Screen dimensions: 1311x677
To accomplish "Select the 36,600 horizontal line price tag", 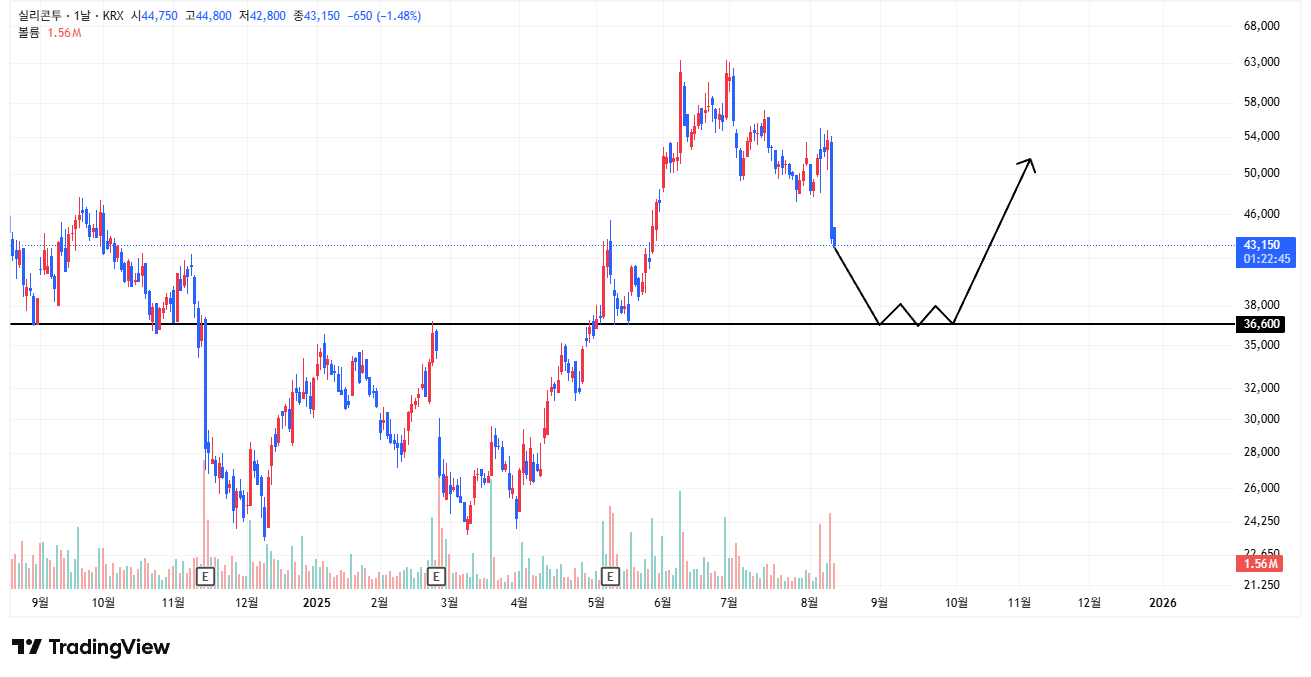I will pos(1260,324).
